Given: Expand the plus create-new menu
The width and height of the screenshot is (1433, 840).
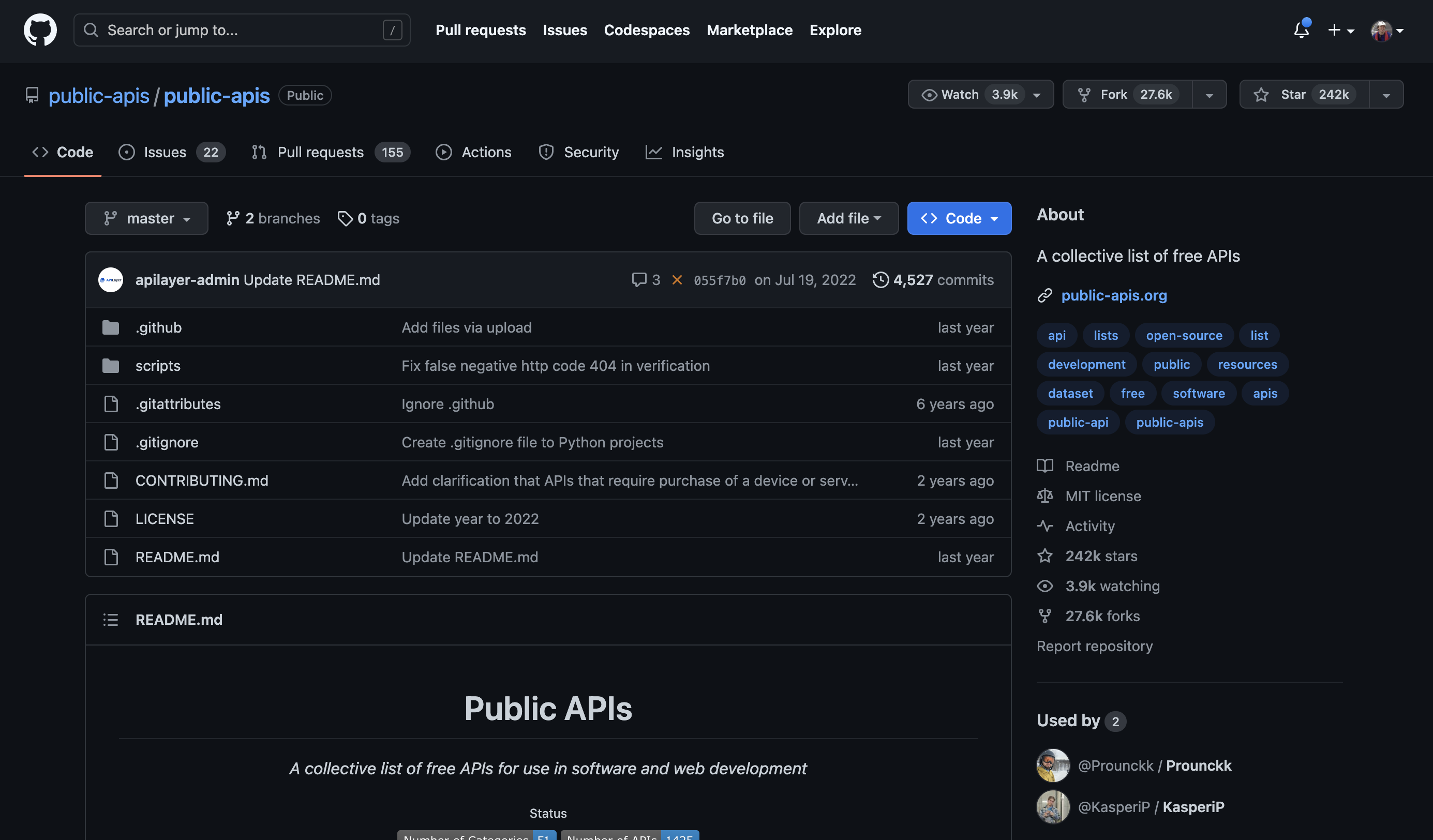Looking at the screenshot, I should [1340, 30].
